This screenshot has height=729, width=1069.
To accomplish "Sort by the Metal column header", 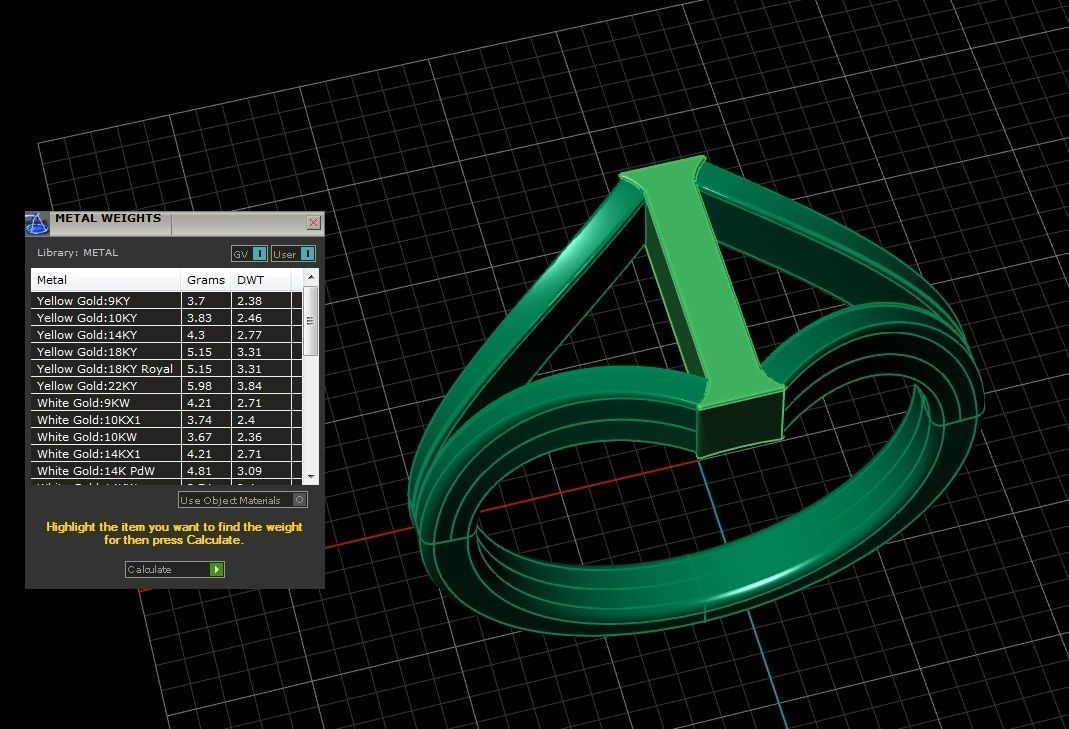I will pyautogui.click(x=105, y=280).
